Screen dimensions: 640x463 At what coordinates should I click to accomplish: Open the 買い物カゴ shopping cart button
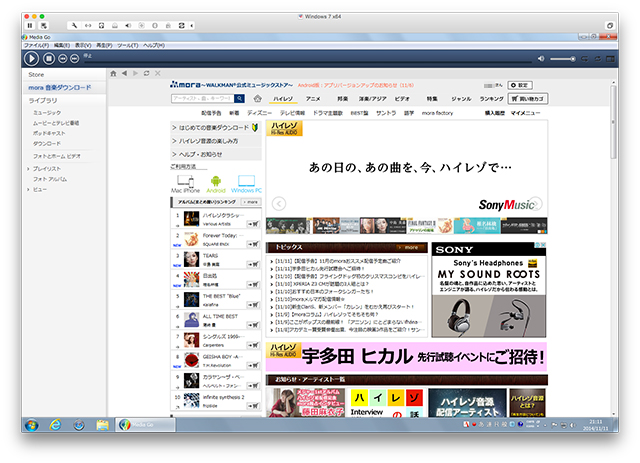[x=528, y=98]
